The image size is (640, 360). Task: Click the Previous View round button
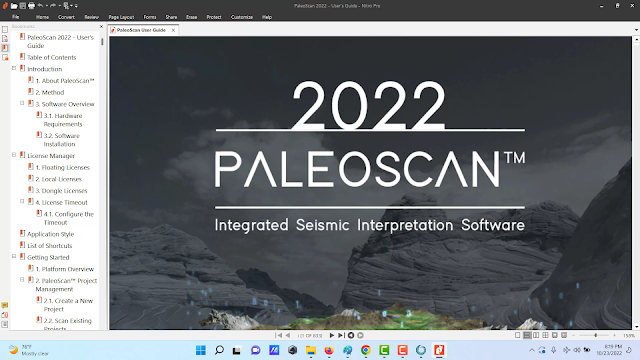[351, 335]
